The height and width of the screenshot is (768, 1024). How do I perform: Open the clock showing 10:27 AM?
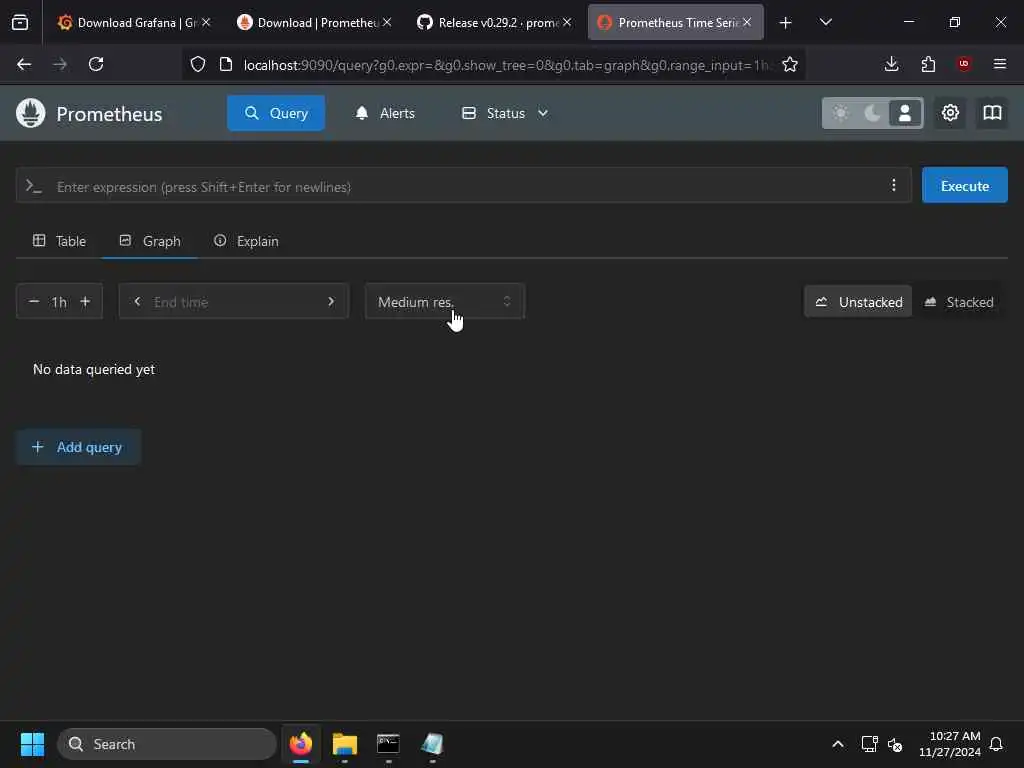click(x=950, y=744)
